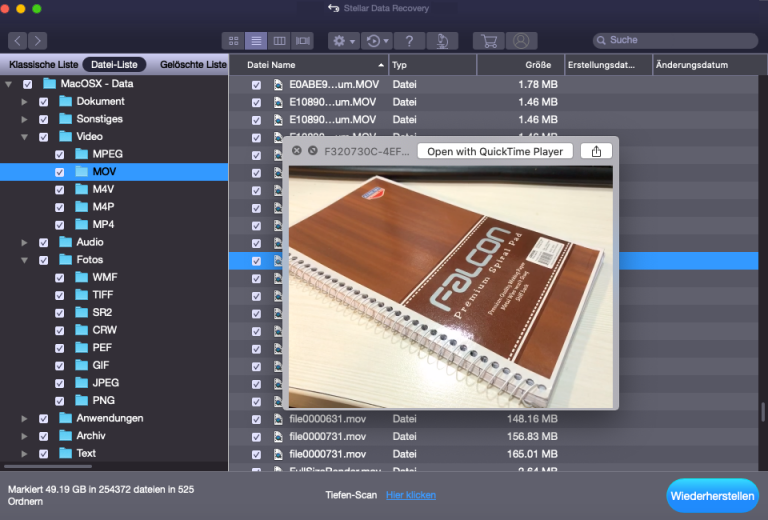Expand the Audio folder
The height and width of the screenshot is (520, 768).
tap(24, 242)
